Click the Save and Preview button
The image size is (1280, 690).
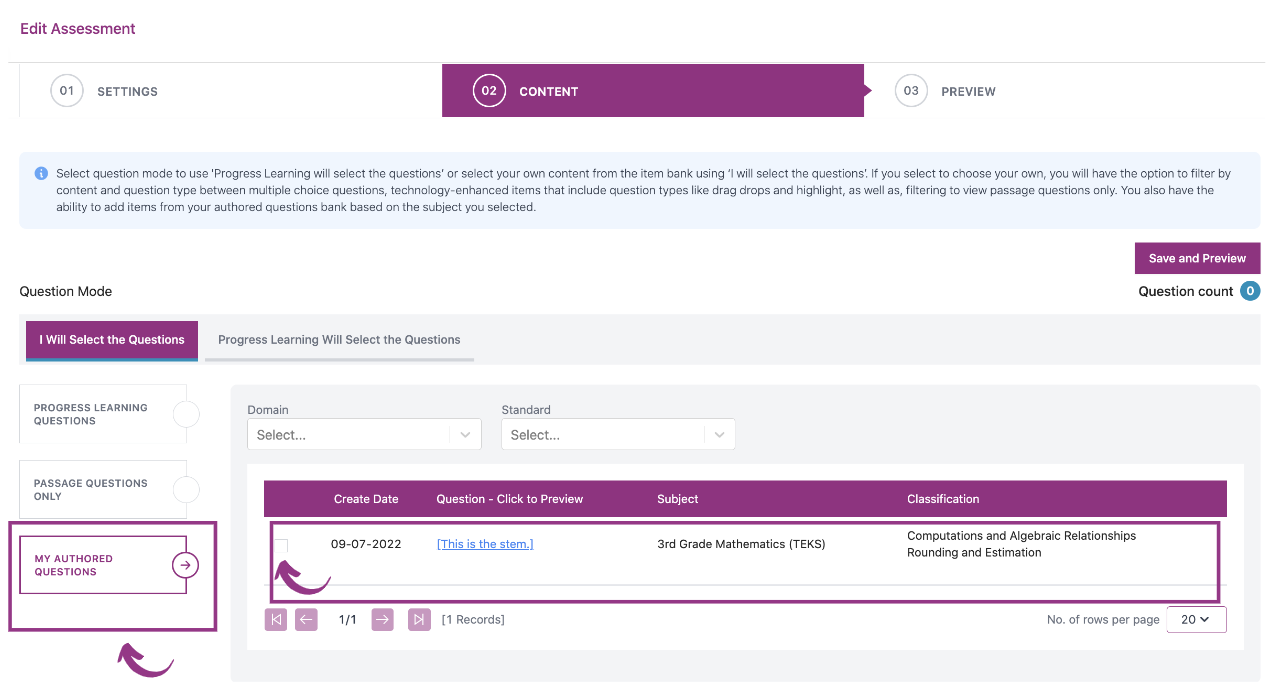1197,258
